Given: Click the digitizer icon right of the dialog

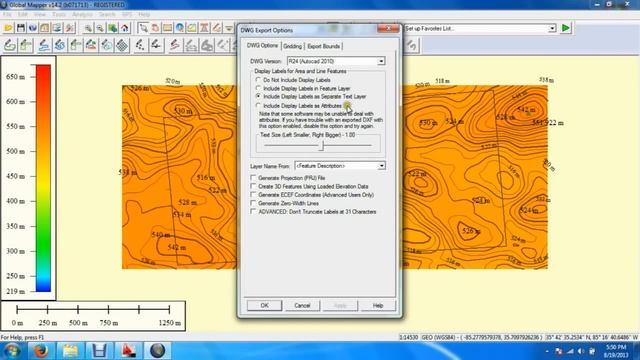Looking at the screenshot, I should pos(412,45).
